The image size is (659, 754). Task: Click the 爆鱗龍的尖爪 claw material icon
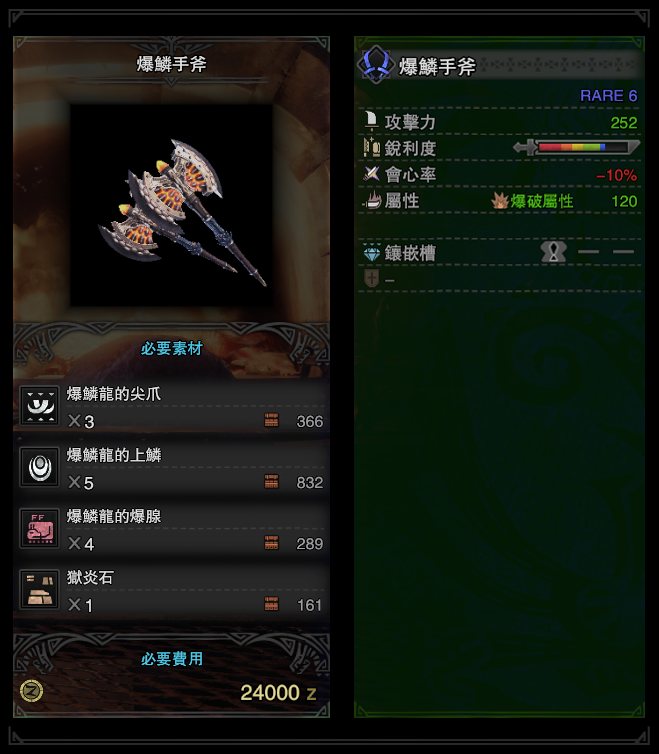39,406
